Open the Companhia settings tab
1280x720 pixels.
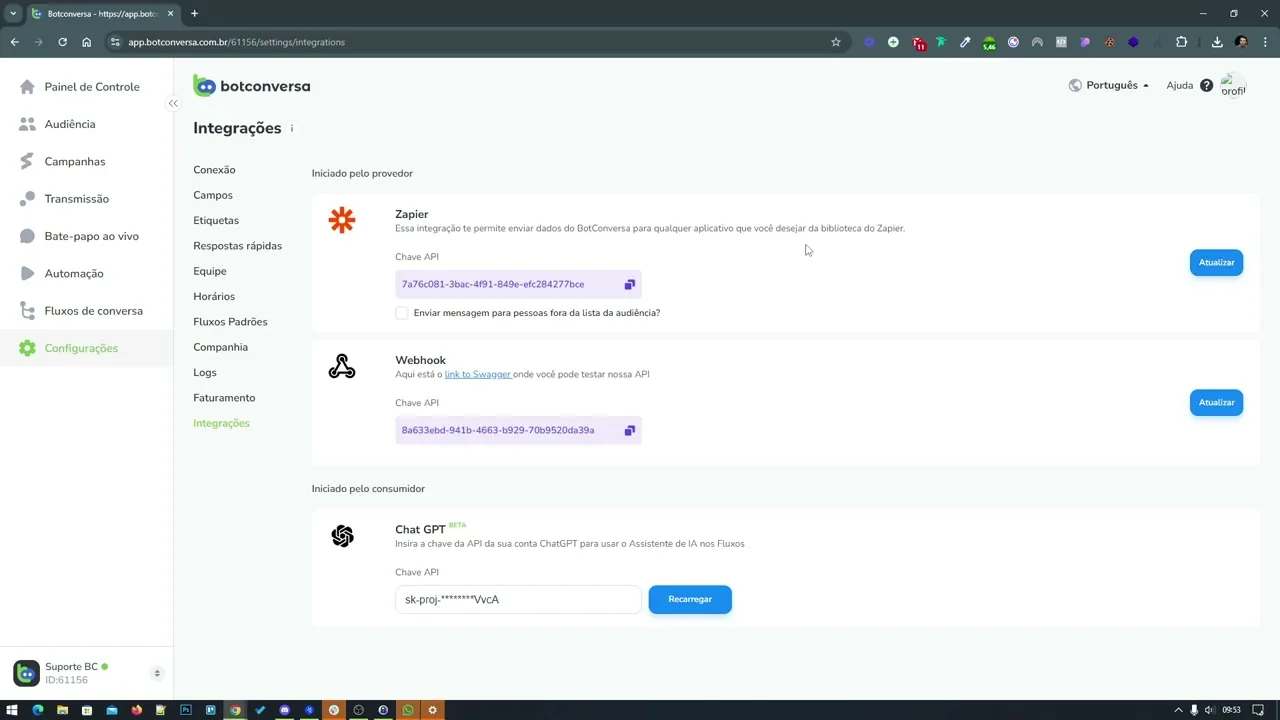[220, 347]
